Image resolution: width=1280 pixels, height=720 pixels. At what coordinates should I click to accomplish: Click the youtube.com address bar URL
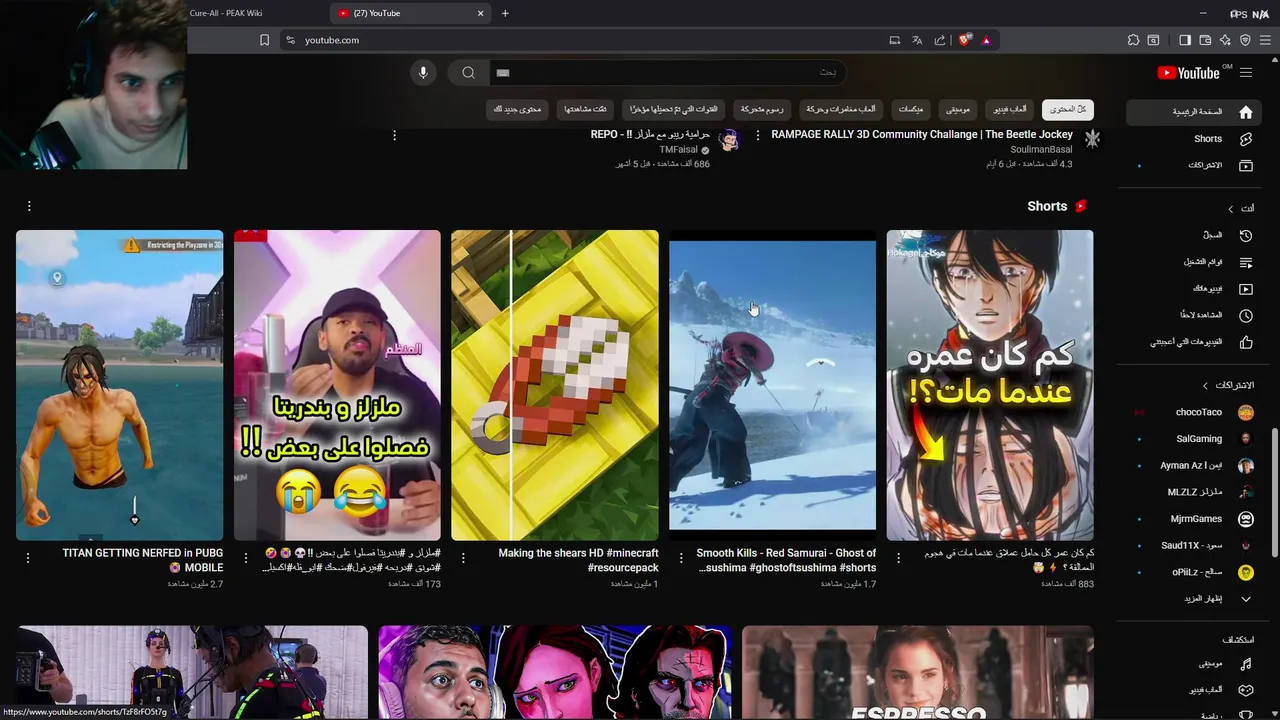[x=332, y=40]
